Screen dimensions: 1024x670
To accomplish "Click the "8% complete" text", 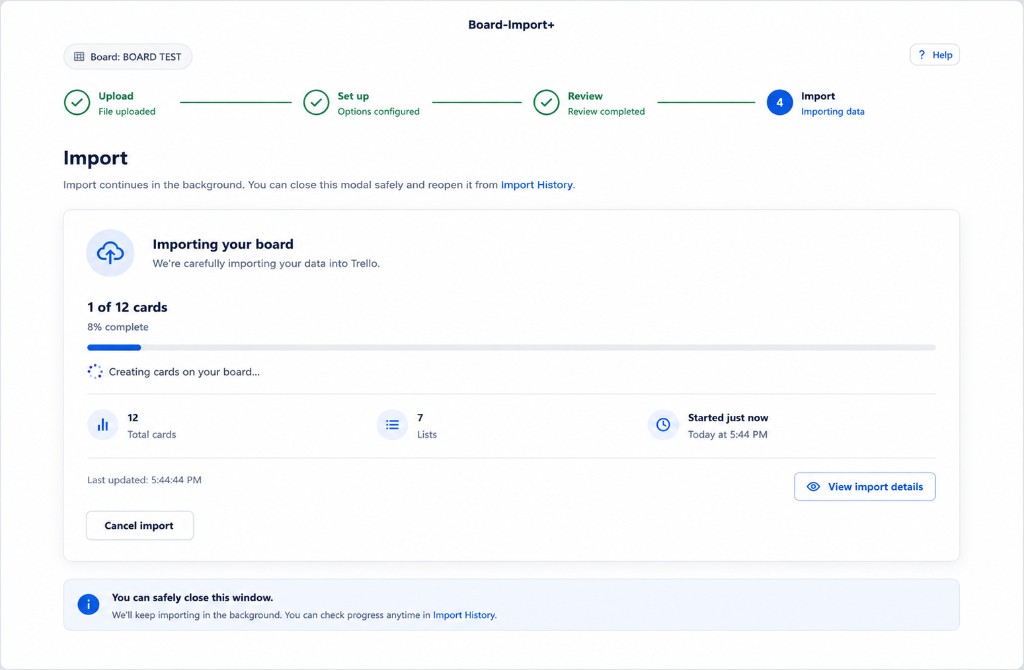I will point(118,327).
